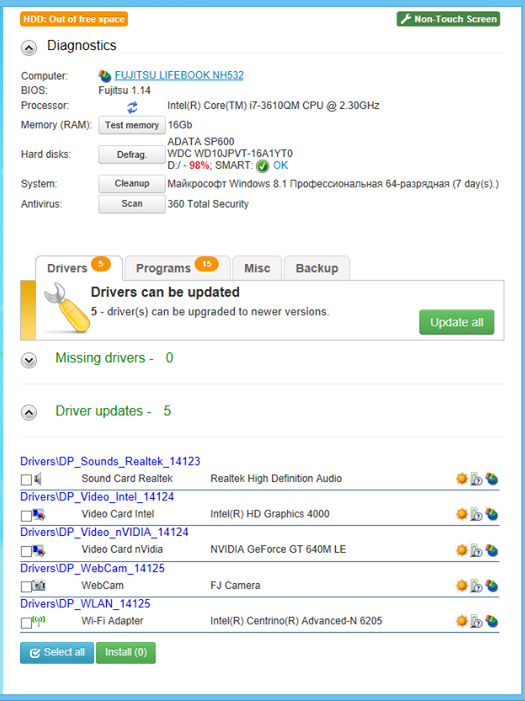Viewport: 525px width, 701px height.
Task: Click the orange sun icon for Centrino Advanced-N 6205
Action: click(x=461, y=621)
